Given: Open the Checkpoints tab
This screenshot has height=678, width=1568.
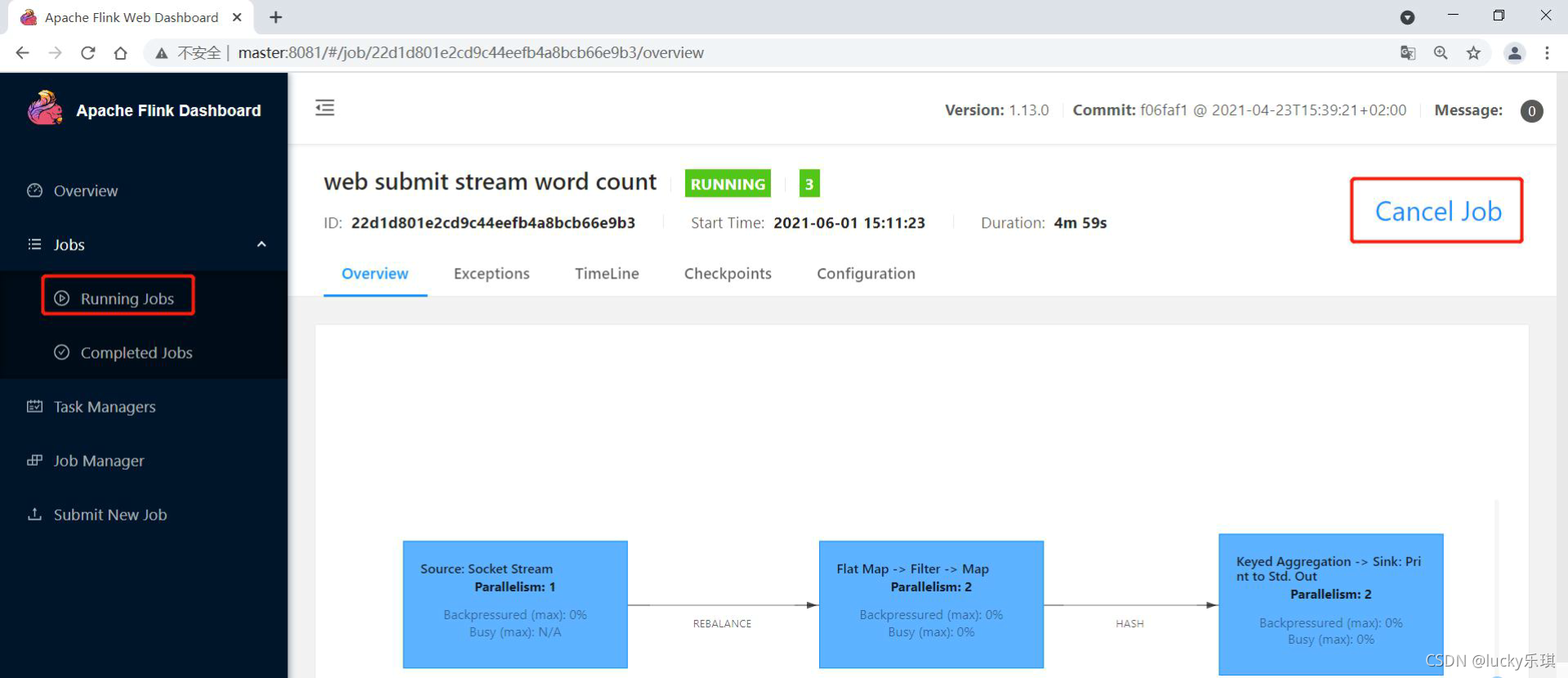Looking at the screenshot, I should [728, 274].
